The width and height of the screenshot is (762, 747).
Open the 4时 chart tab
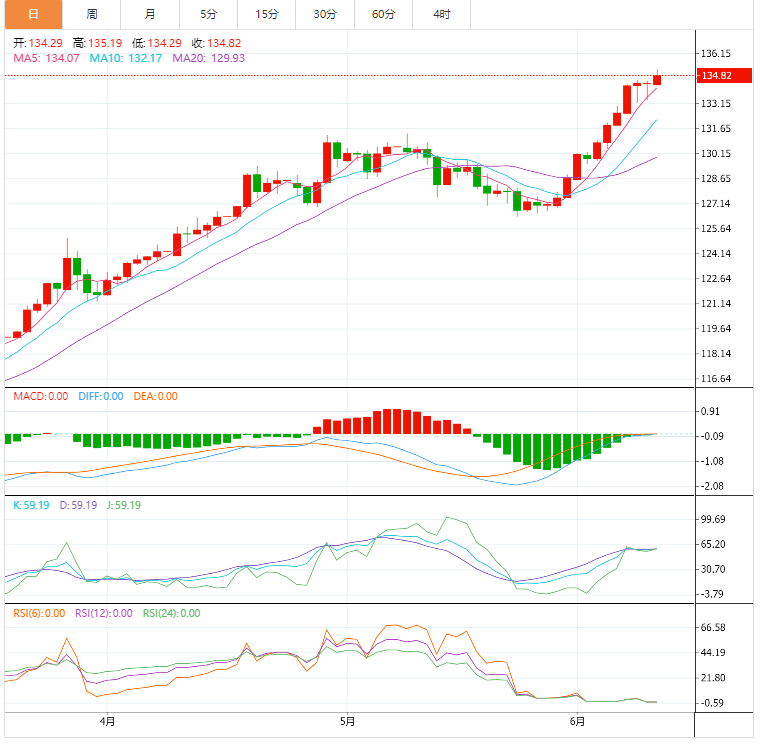click(x=441, y=14)
